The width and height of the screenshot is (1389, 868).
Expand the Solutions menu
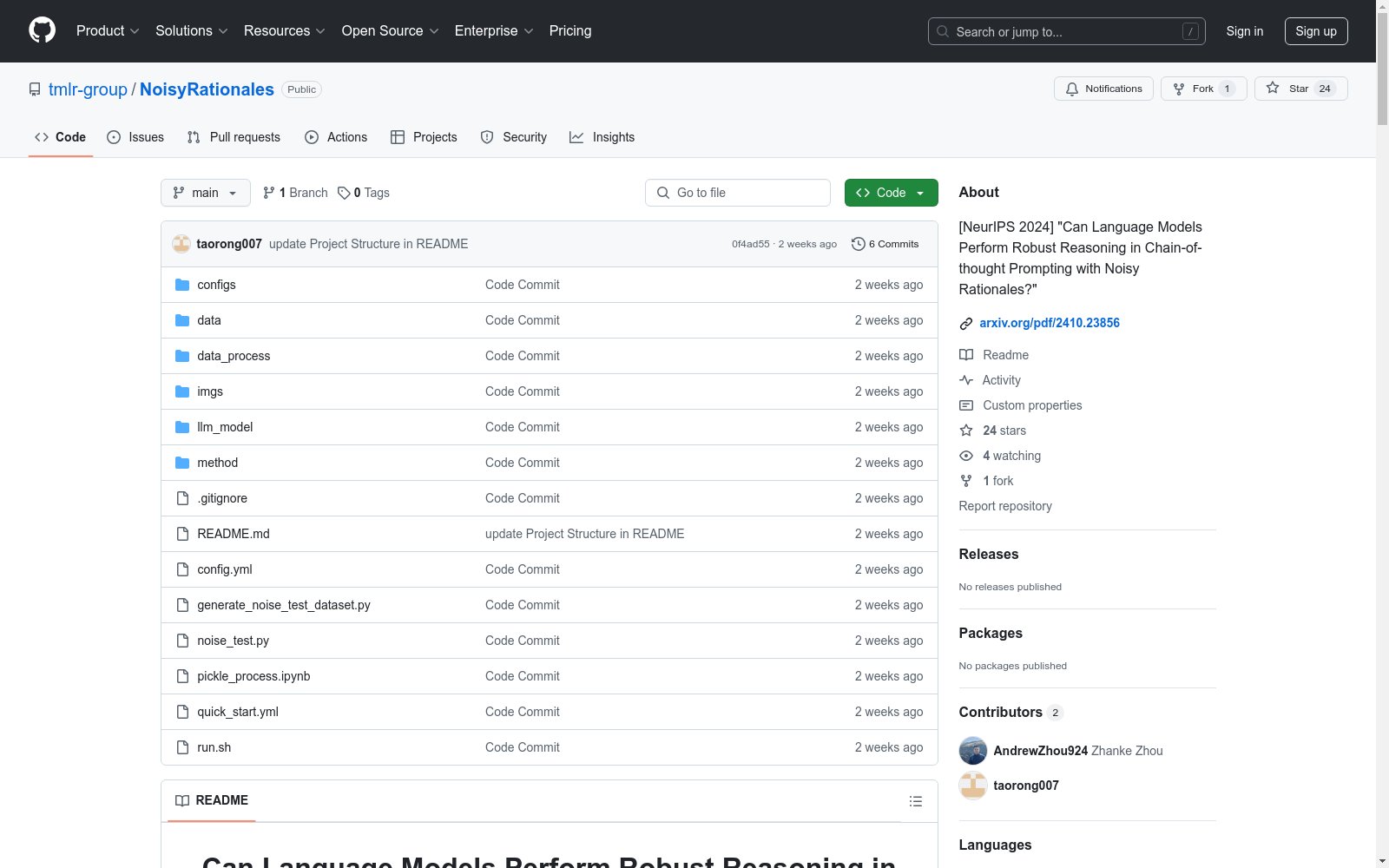[x=192, y=30]
